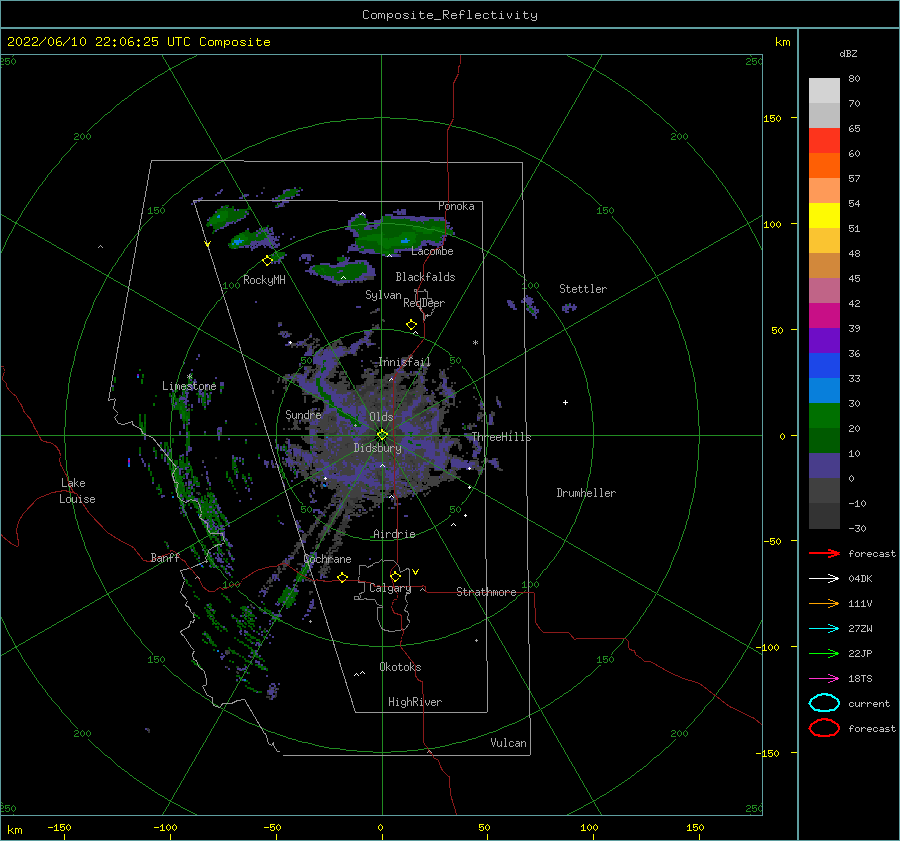The image size is (900, 841).
Task: Click the Vulcan label
Action: click(508, 743)
